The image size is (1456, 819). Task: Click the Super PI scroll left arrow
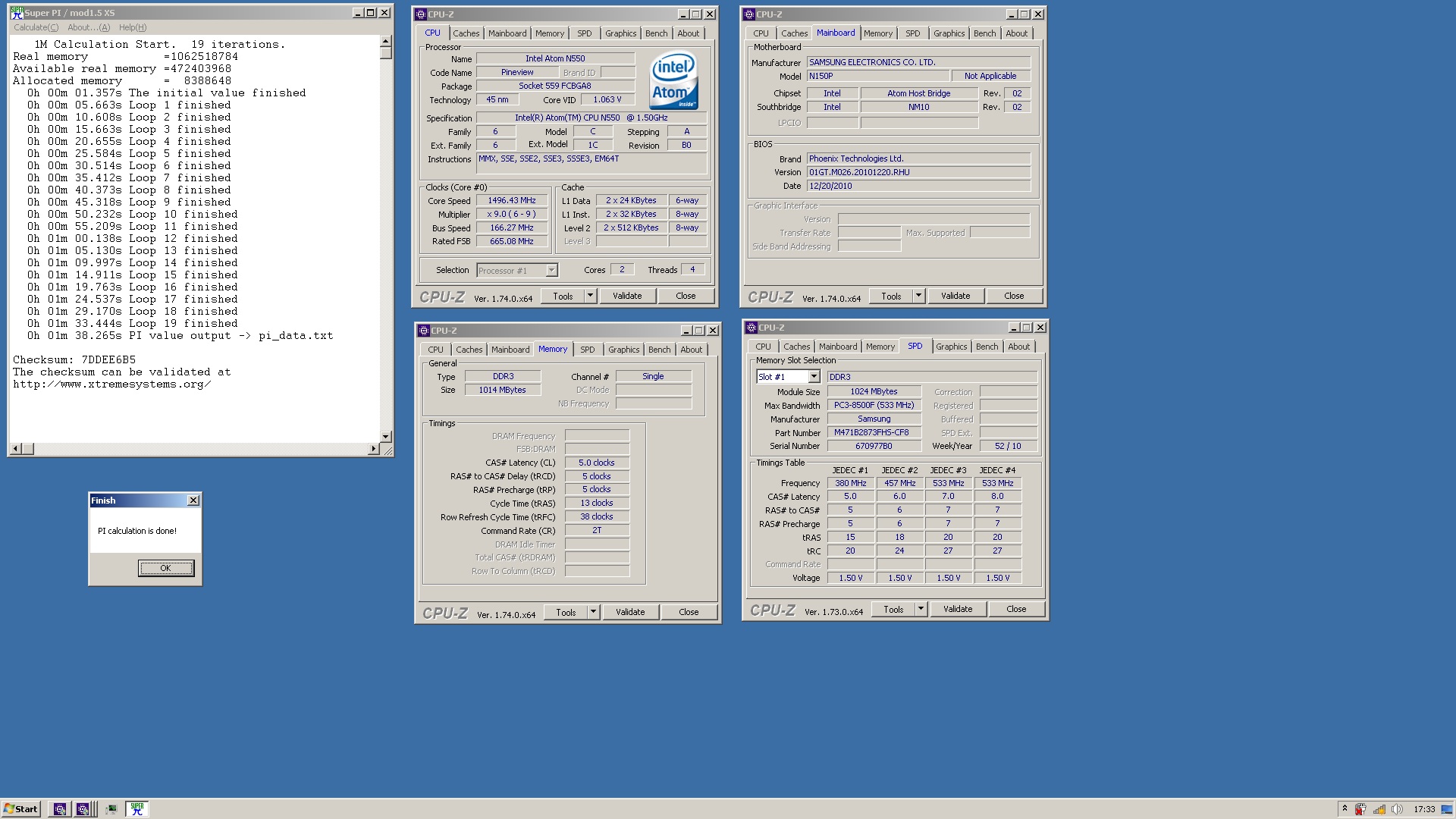point(16,449)
